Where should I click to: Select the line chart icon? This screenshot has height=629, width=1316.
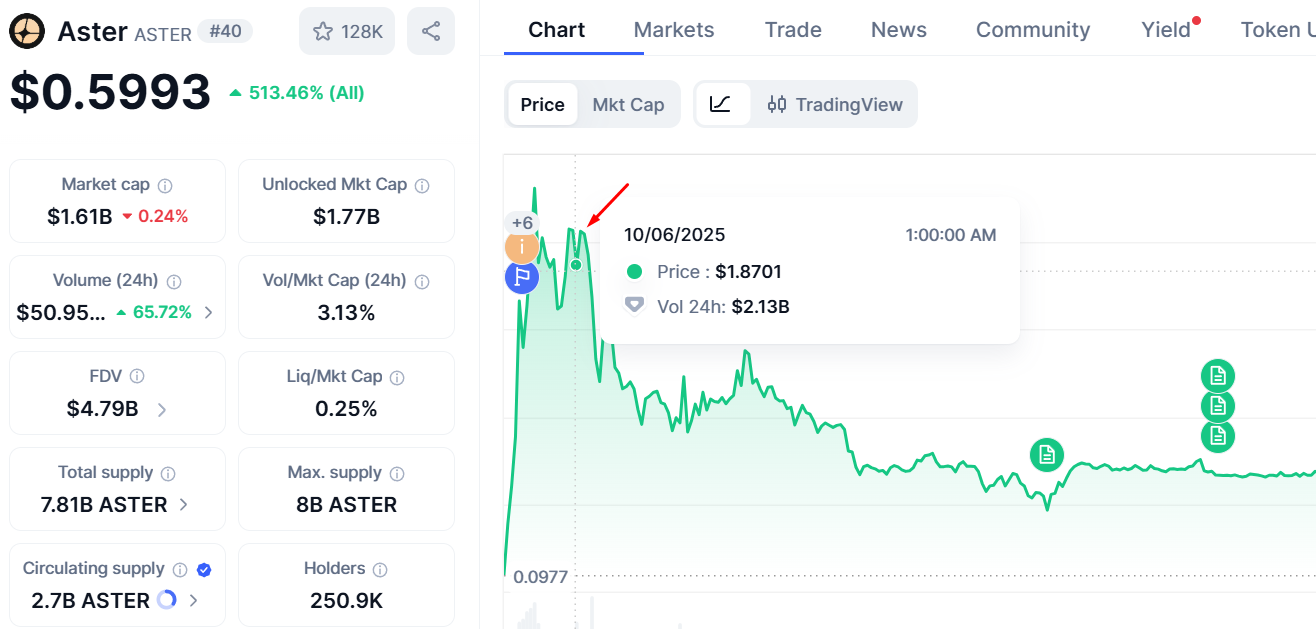pos(722,104)
